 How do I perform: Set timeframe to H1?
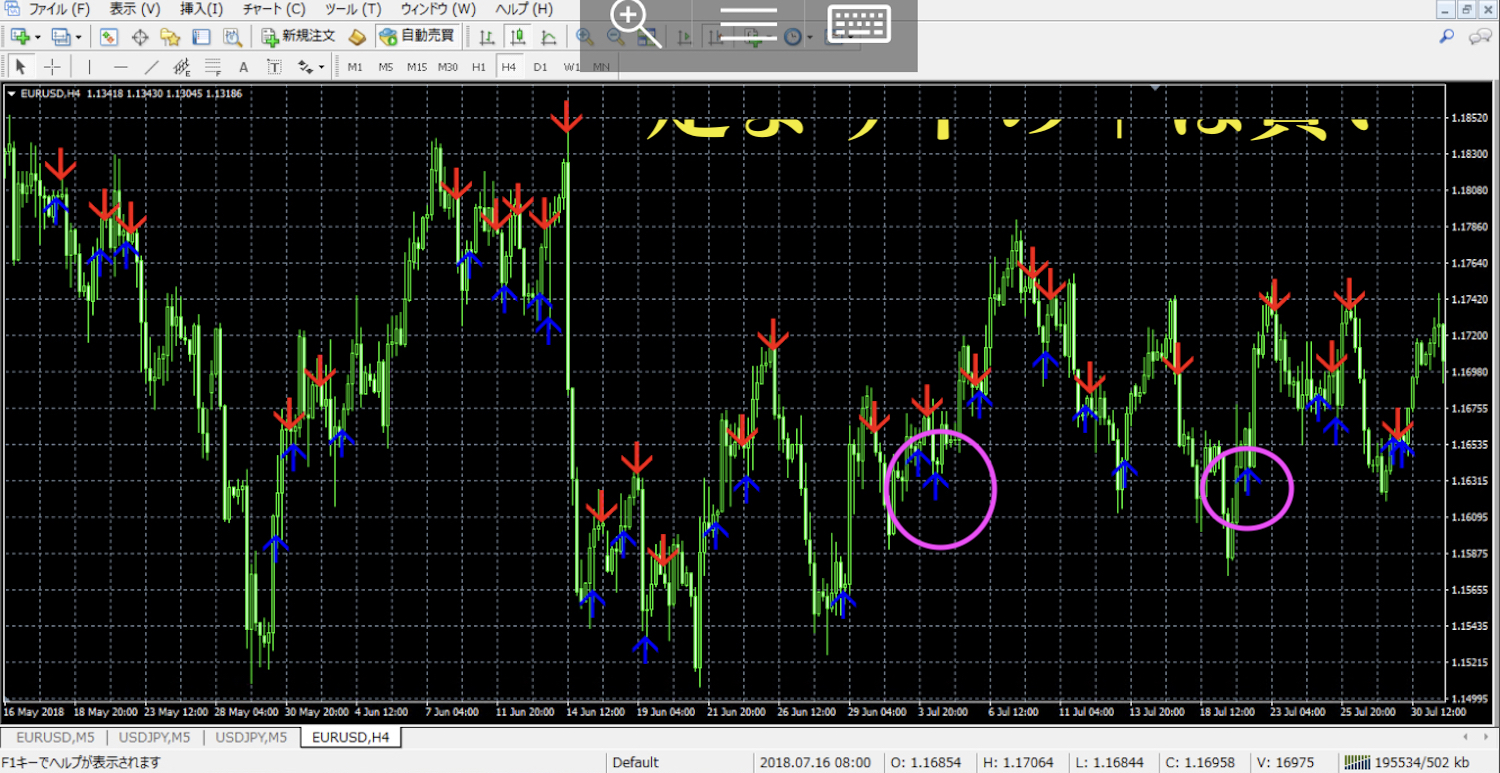[479, 67]
